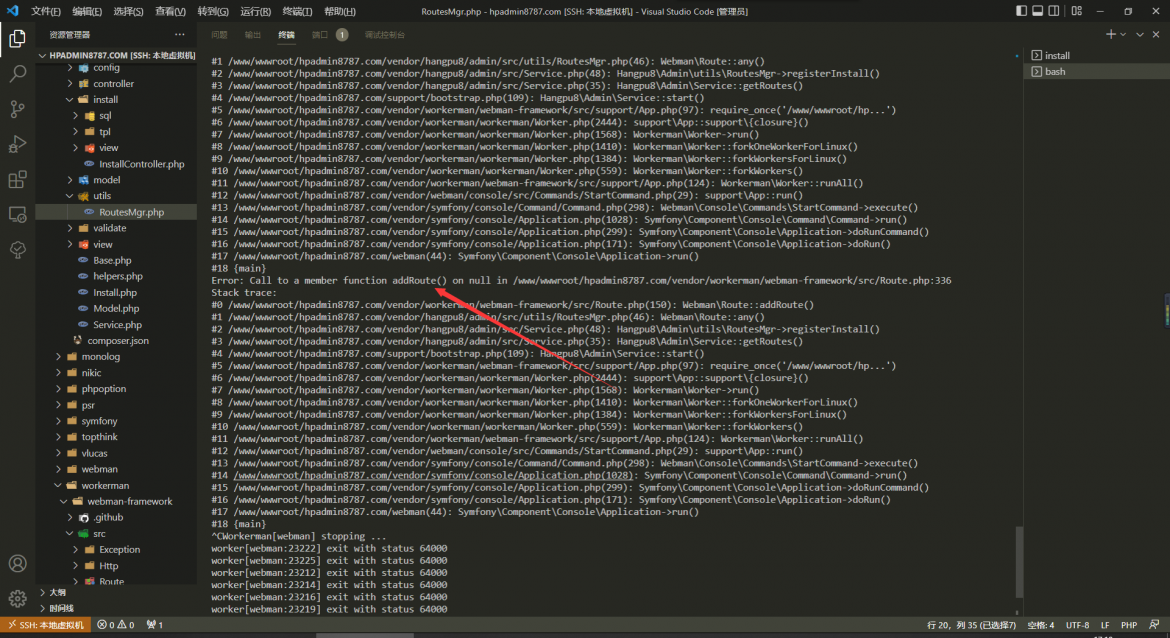The height and width of the screenshot is (638, 1170).
Task: Open the Manage gear settings icon
Action: [17, 599]
